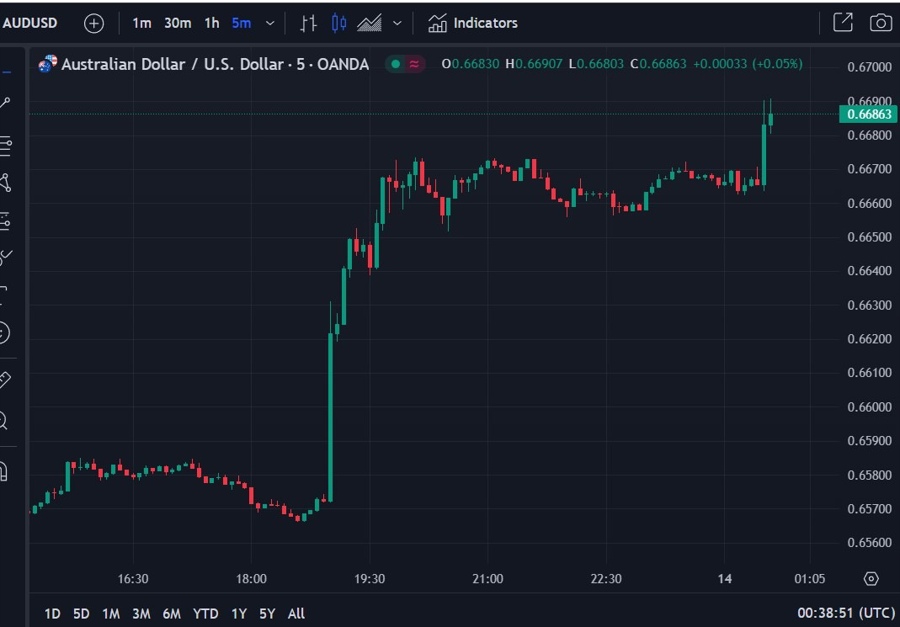Select the Area chart type
Screen dimensions: 900x627
point(370,23)
